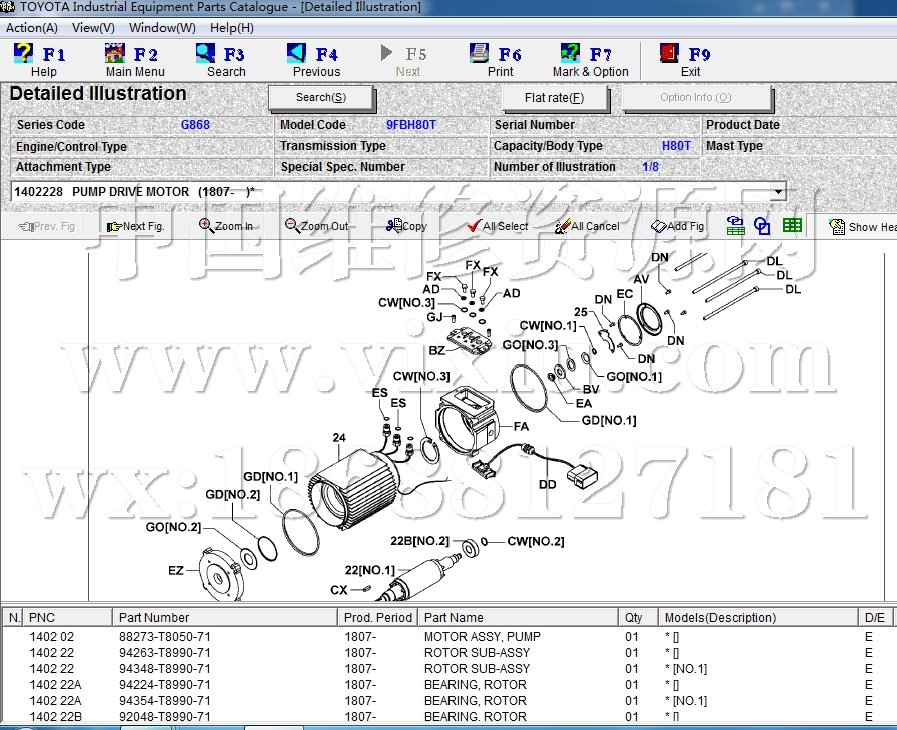Click the Copy toolbar button
Viewport: 897px width, 730px height.
[x=405, y=226]
